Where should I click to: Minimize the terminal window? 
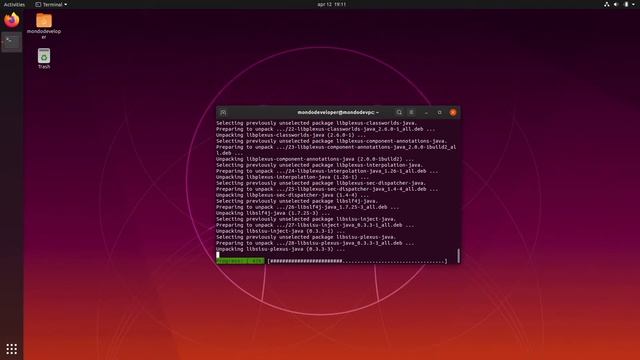426,112
